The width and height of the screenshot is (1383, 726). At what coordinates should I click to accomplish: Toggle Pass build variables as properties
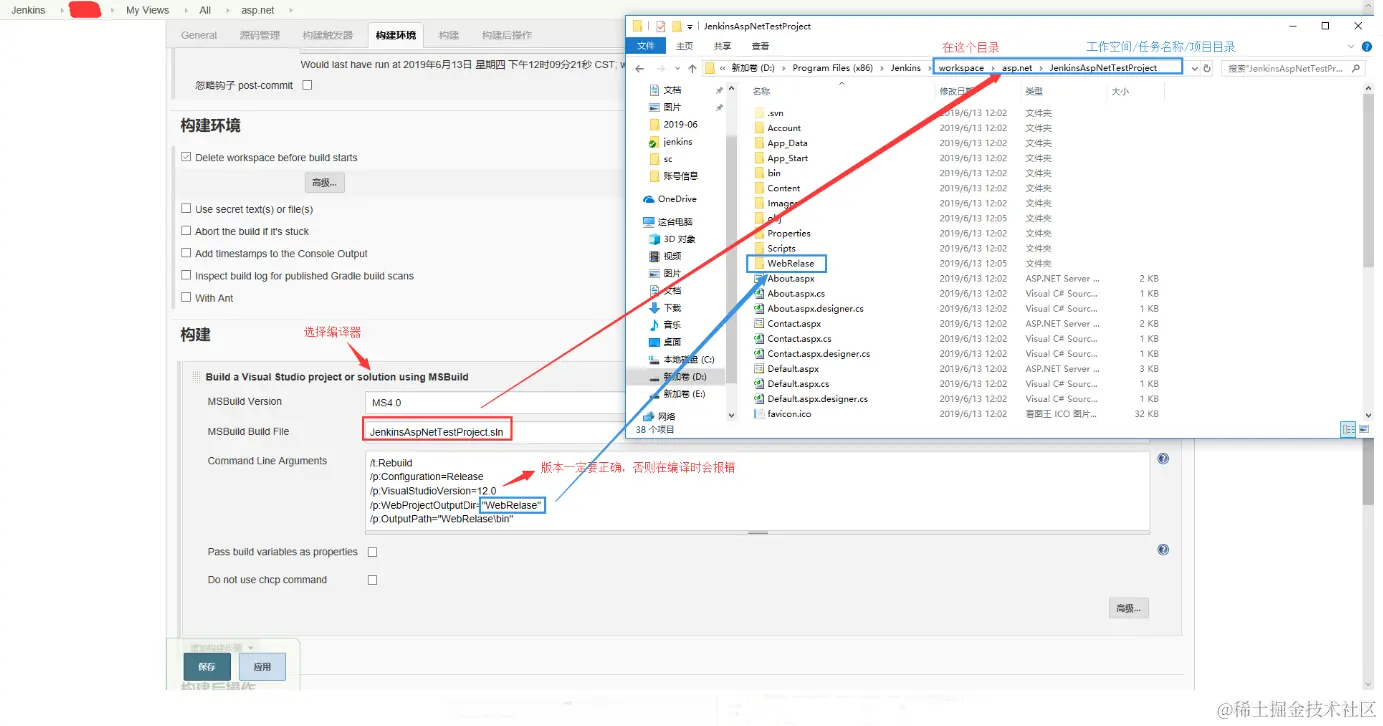pyautogui.click(x=373, y=552)
